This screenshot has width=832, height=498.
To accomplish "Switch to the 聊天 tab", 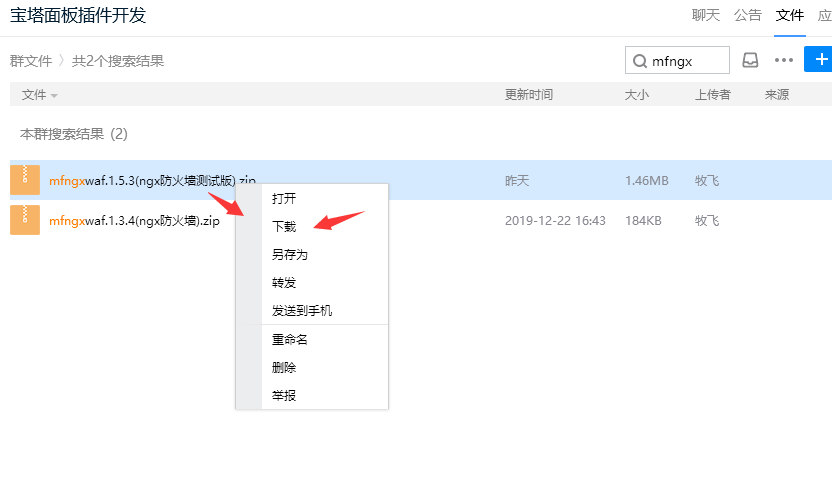I will [x=706, y=15].
